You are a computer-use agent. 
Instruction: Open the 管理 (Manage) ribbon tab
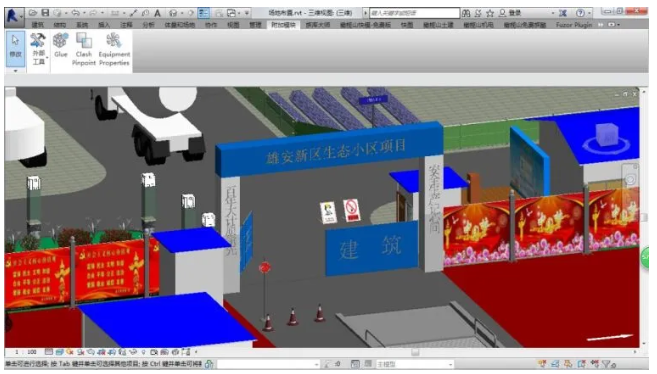click(x=255, y=25)
